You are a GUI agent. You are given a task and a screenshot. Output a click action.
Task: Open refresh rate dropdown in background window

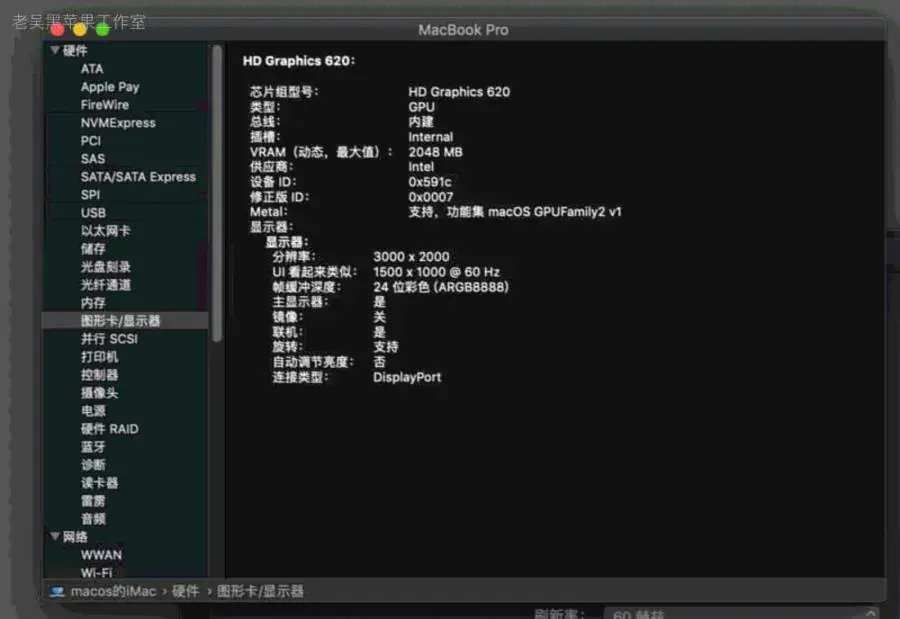[742, 613]
